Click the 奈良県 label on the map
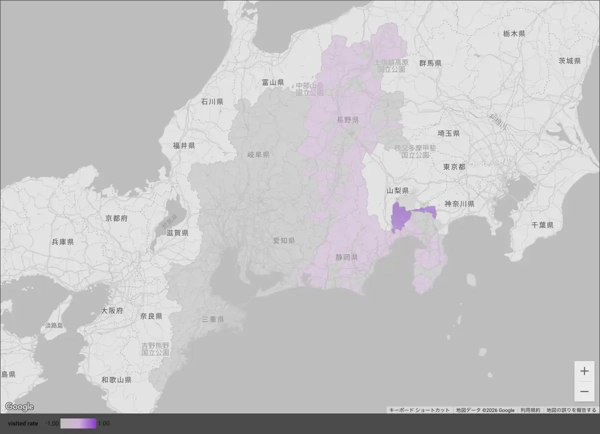Image resolution: width=600 pixels, height=434 pixels. coord(151,316)
